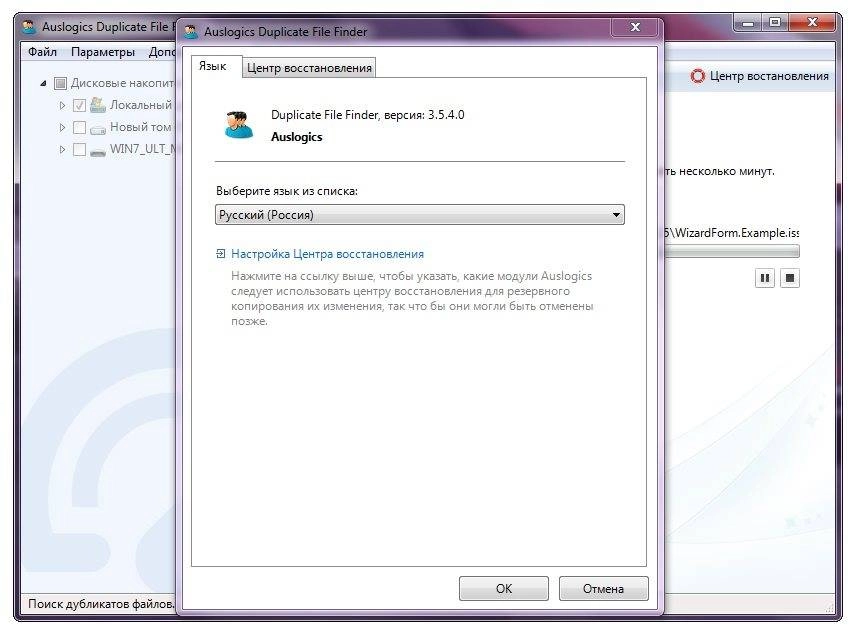Open the Настройка Центра восстановления link
This screenshot has height=641, width=860.
(327, 254)
